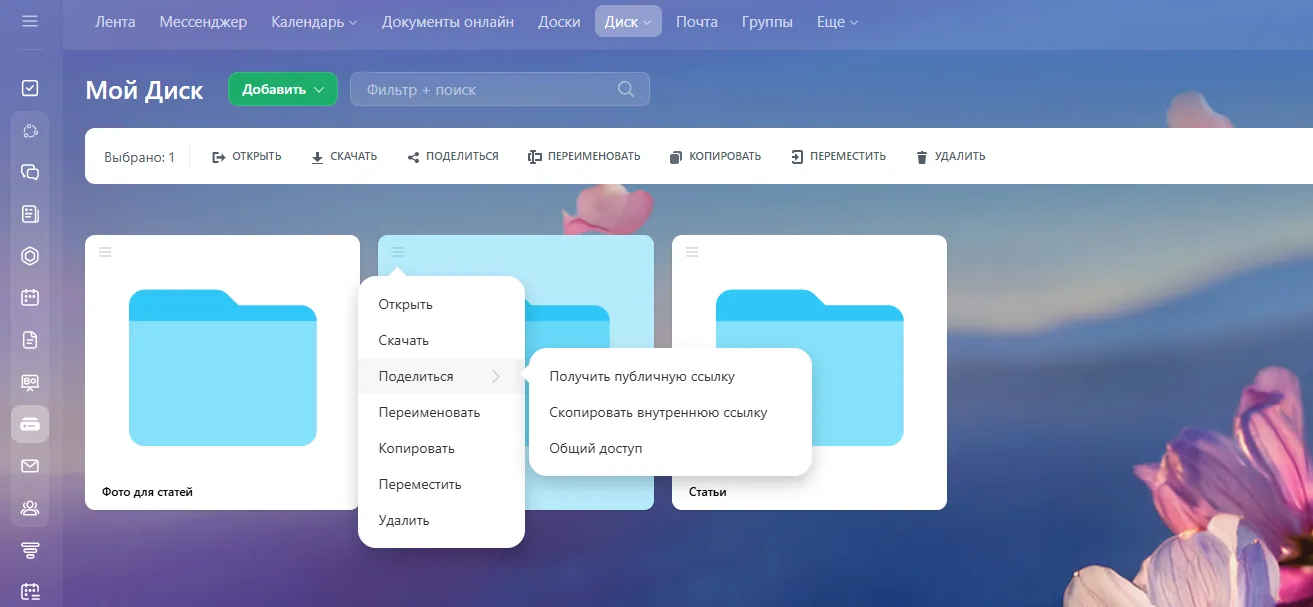The width and height of the screenshot is (1313, 607).
Task: Open Группы in top navigation
Action: [x=767, y=21]
